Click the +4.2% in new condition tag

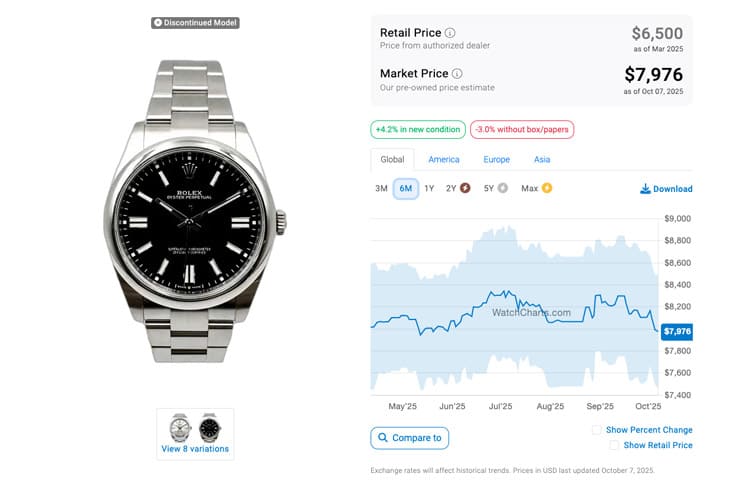click(x=417, y=130)
